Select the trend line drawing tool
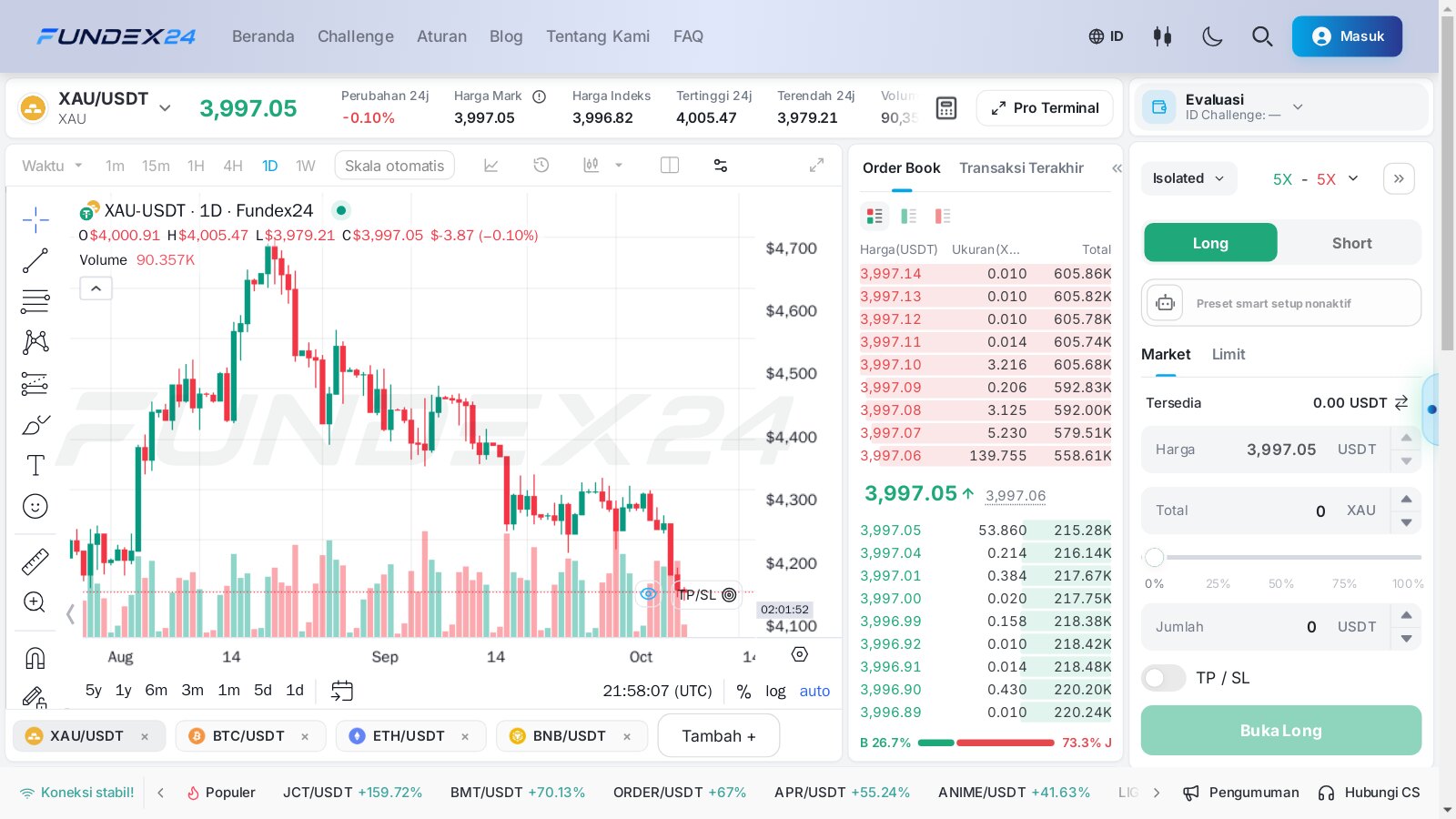Image resolution: width=1456 pixels, height=819 pixels. (35, 260)
